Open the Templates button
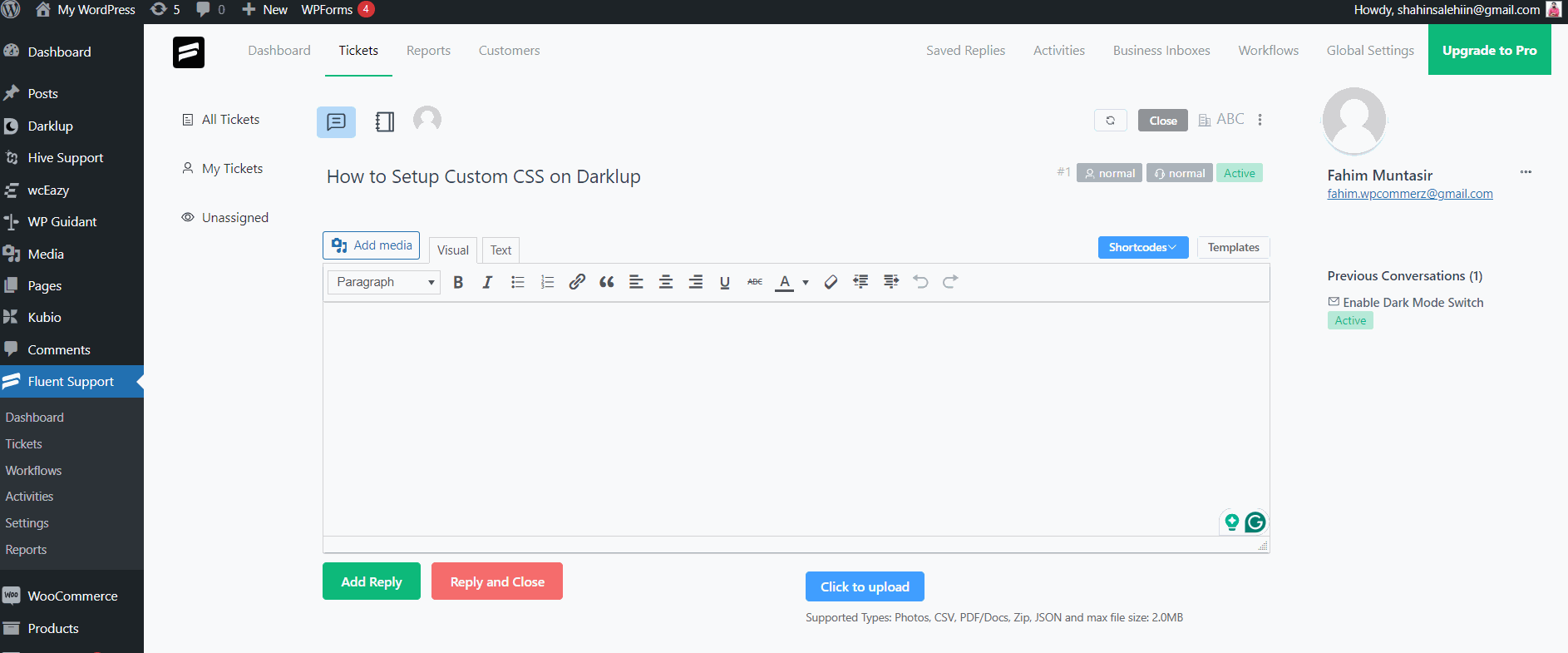 (x=1233, y=247)
